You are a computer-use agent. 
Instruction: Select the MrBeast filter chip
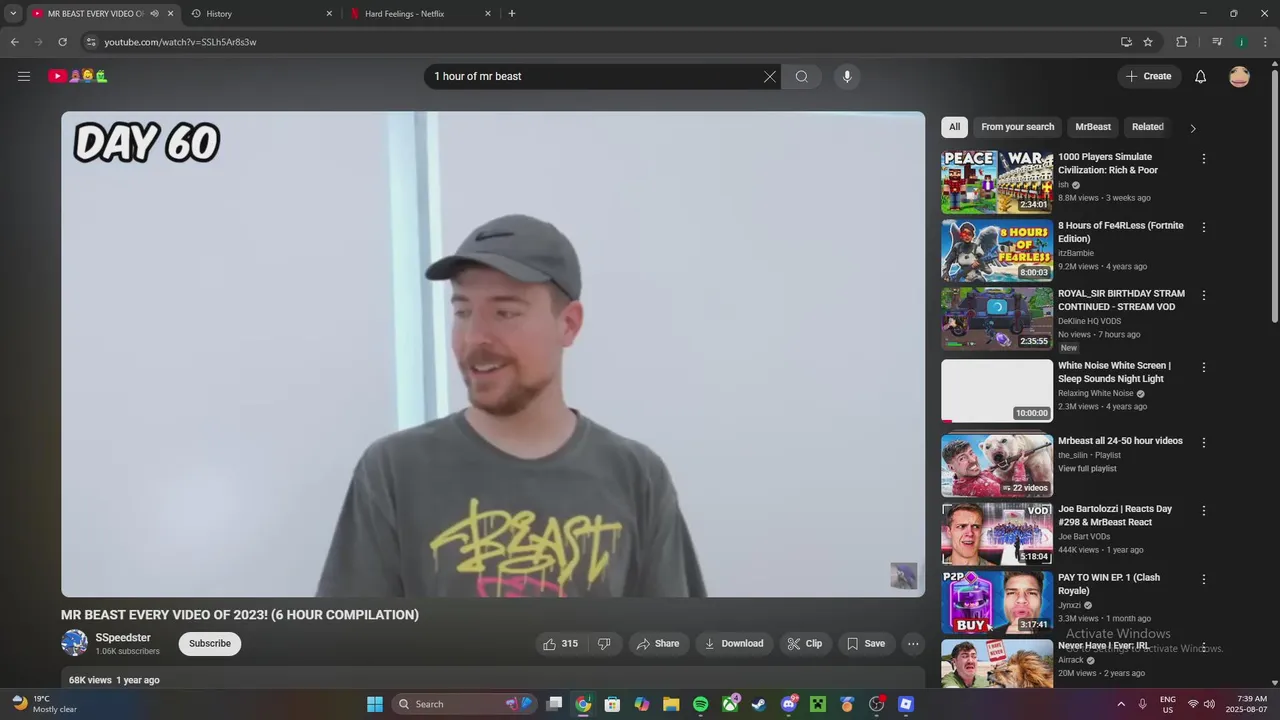click(1093, 127)
